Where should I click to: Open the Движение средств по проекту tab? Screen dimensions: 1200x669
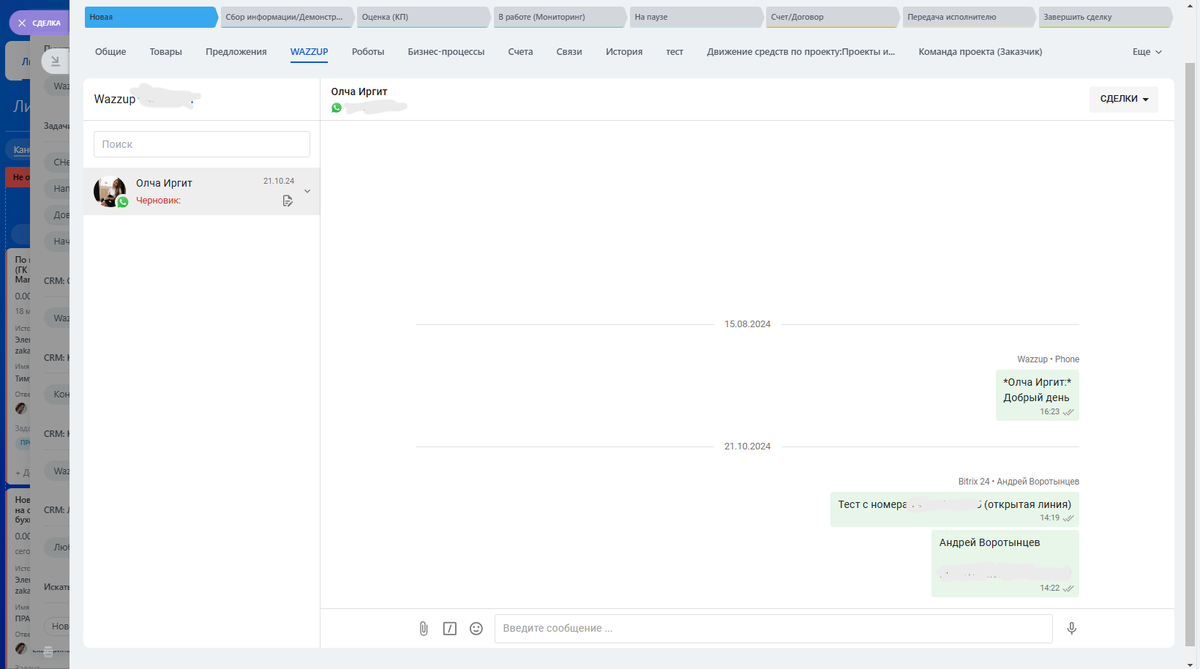(x=801, y=51)
